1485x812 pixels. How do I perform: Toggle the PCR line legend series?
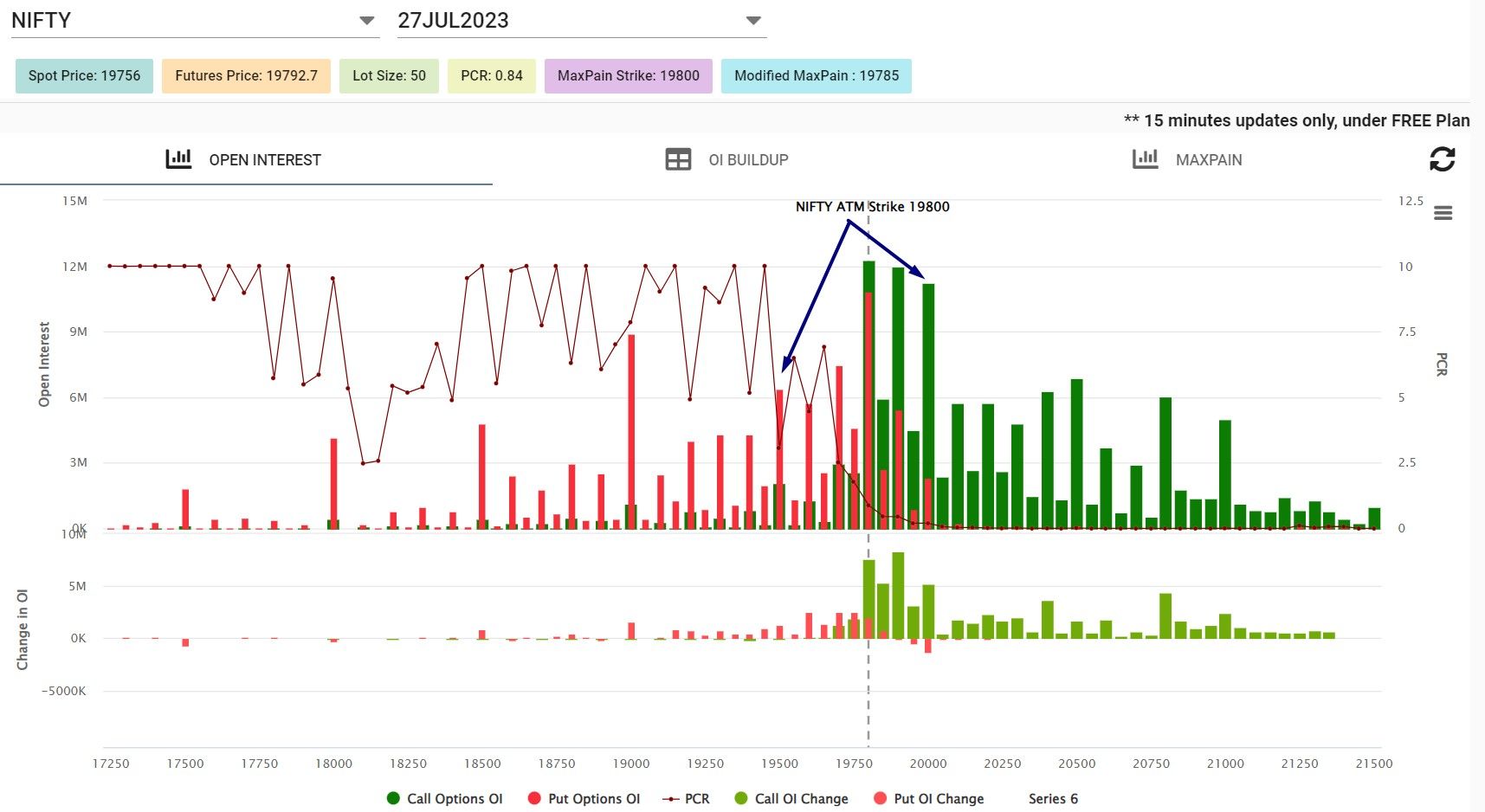pyautogui.click(x=686, y=798)
